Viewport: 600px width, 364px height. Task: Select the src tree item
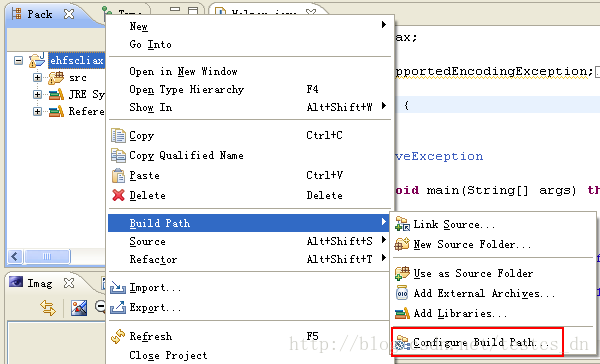(x=78, y=78)
